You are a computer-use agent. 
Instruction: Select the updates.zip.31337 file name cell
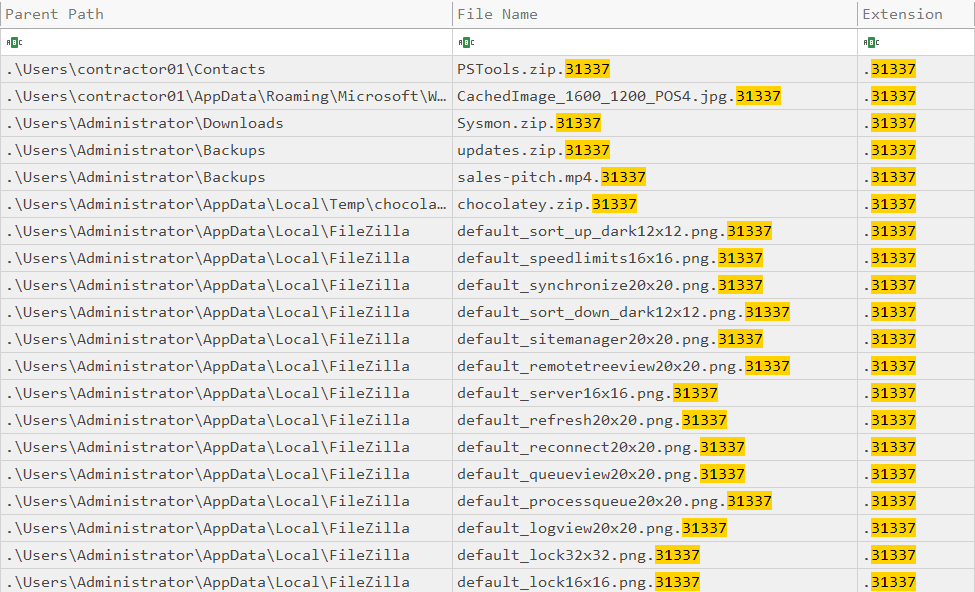pos(533,150)
